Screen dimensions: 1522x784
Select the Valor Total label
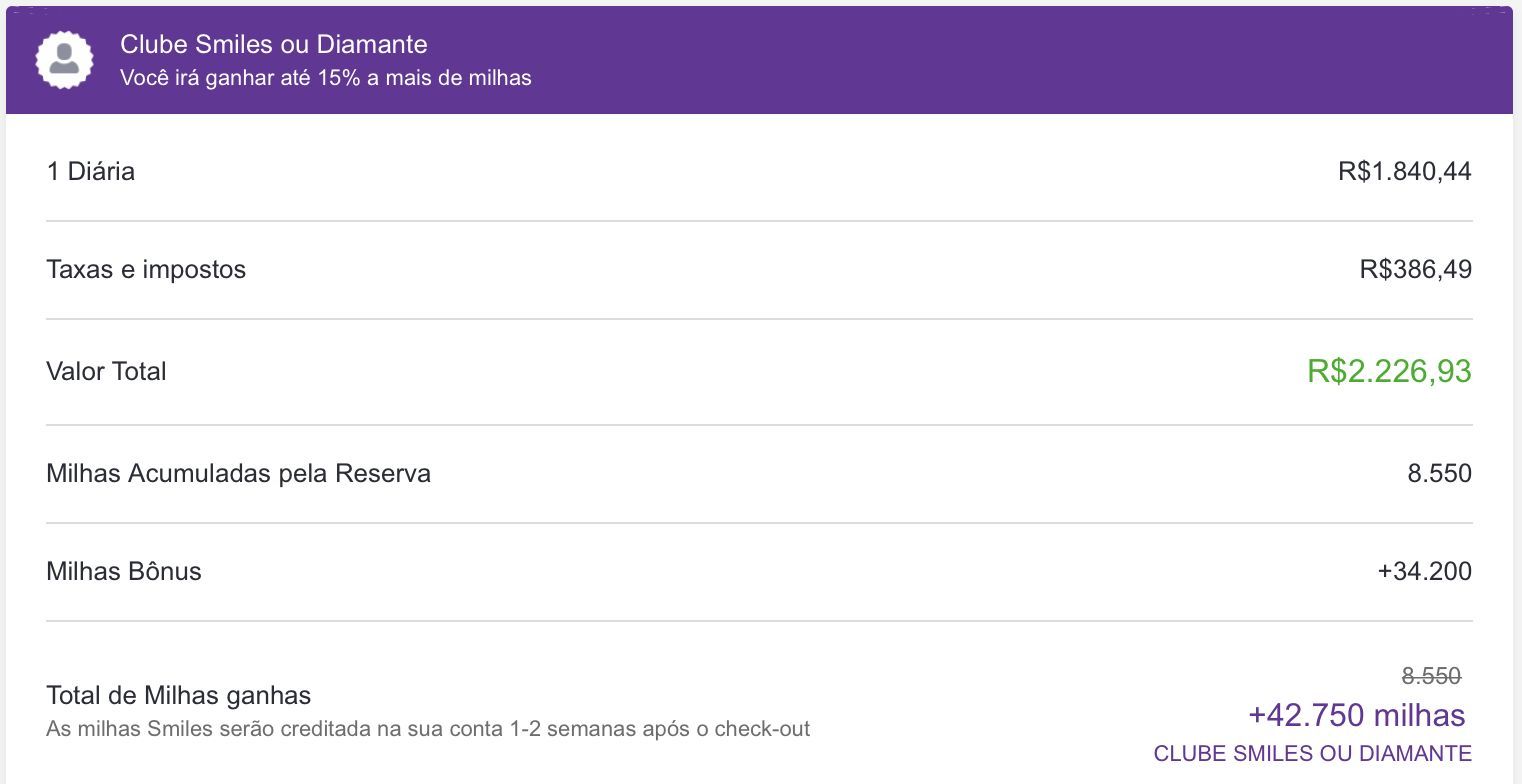[x=106, y=371]
